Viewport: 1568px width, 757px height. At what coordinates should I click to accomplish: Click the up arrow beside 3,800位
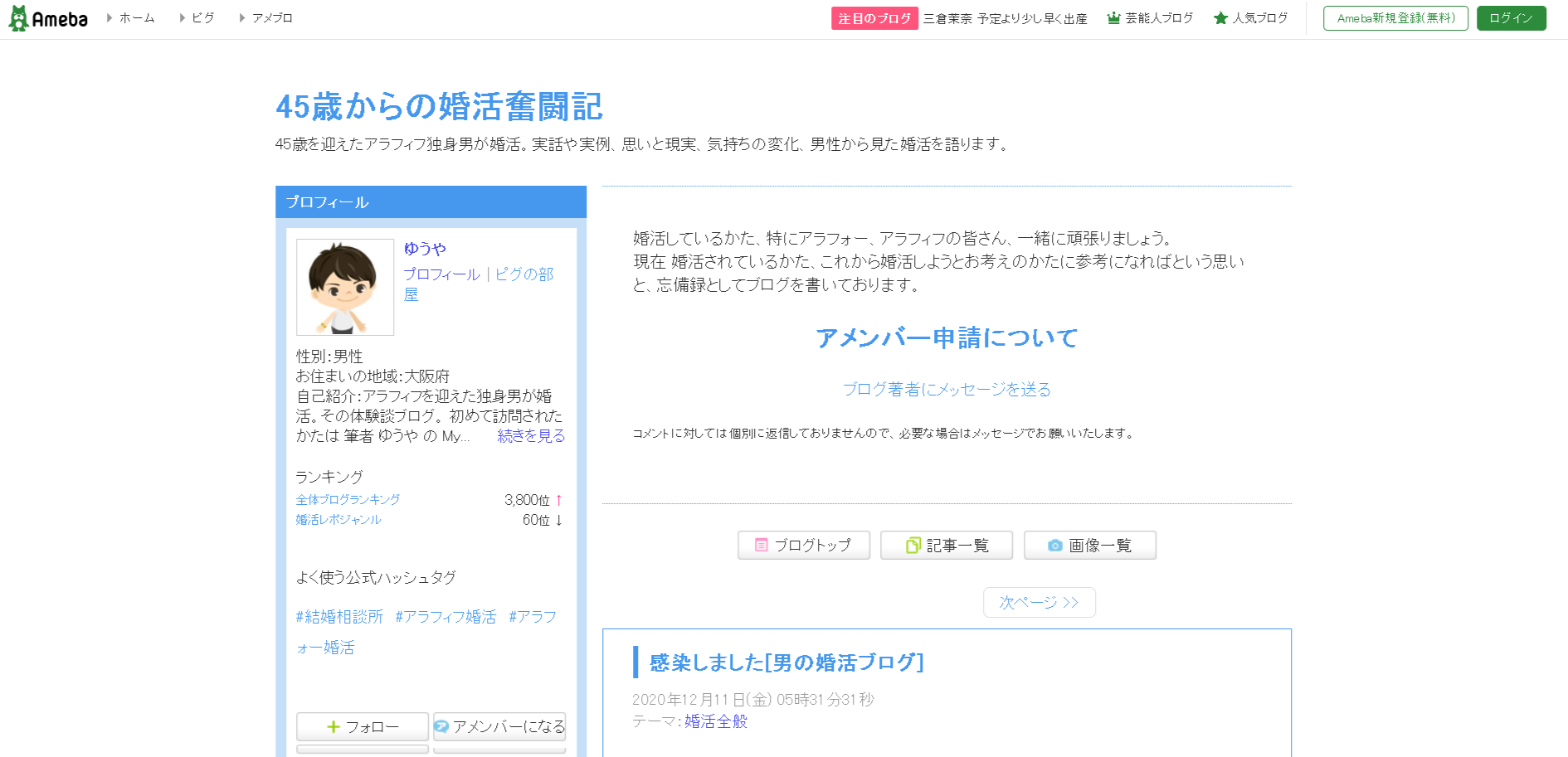[x=559, y=500]
